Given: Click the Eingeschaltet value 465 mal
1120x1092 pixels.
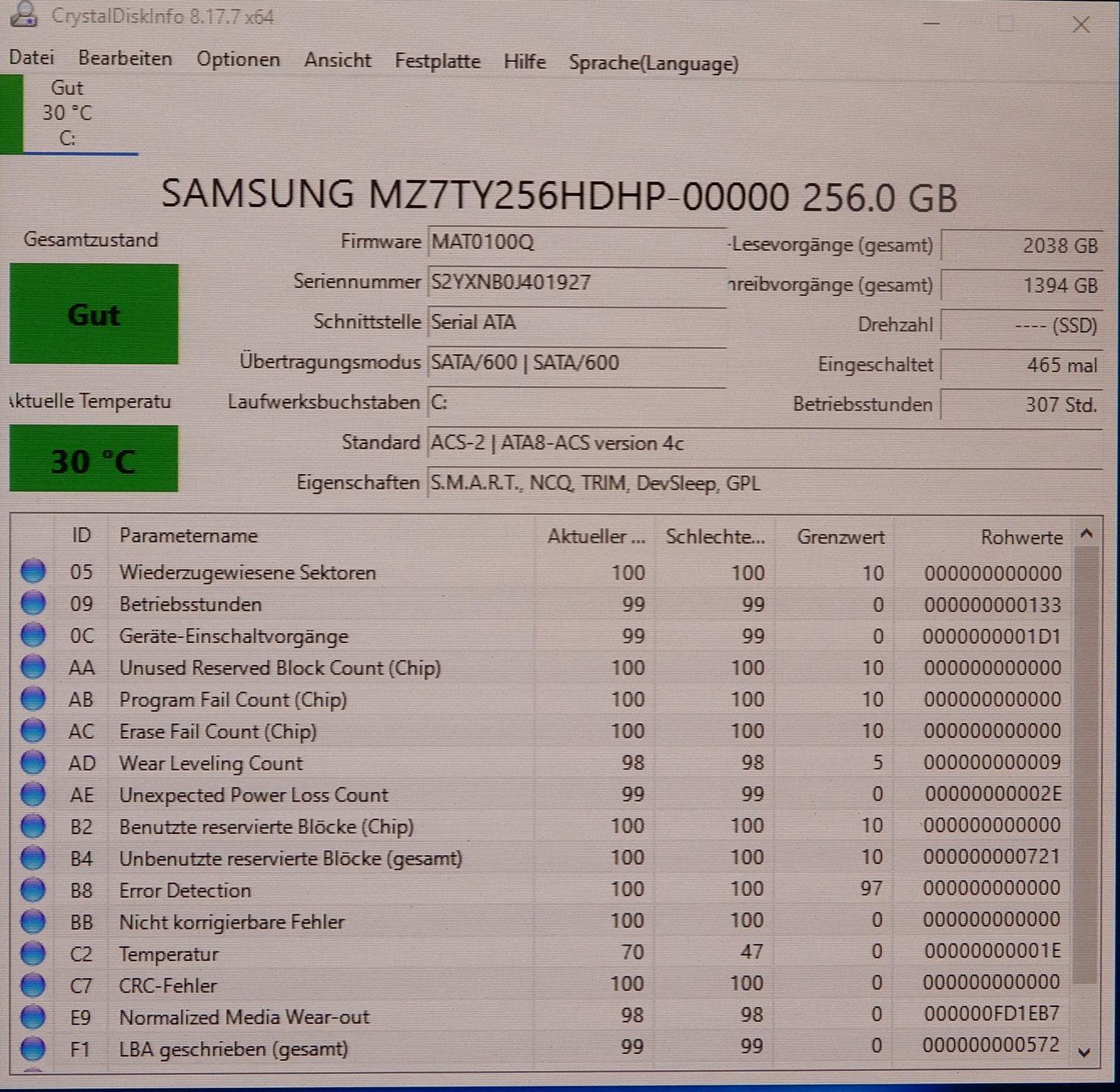Looking at the screenshot, I should click(1022, 365).
